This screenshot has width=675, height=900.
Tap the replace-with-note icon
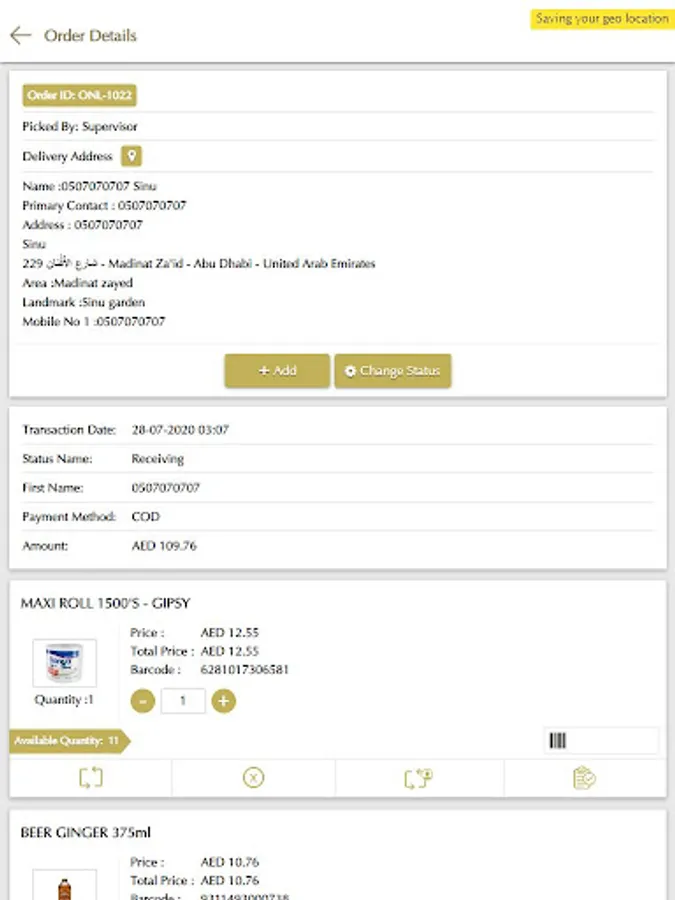[x=418, y=777]
